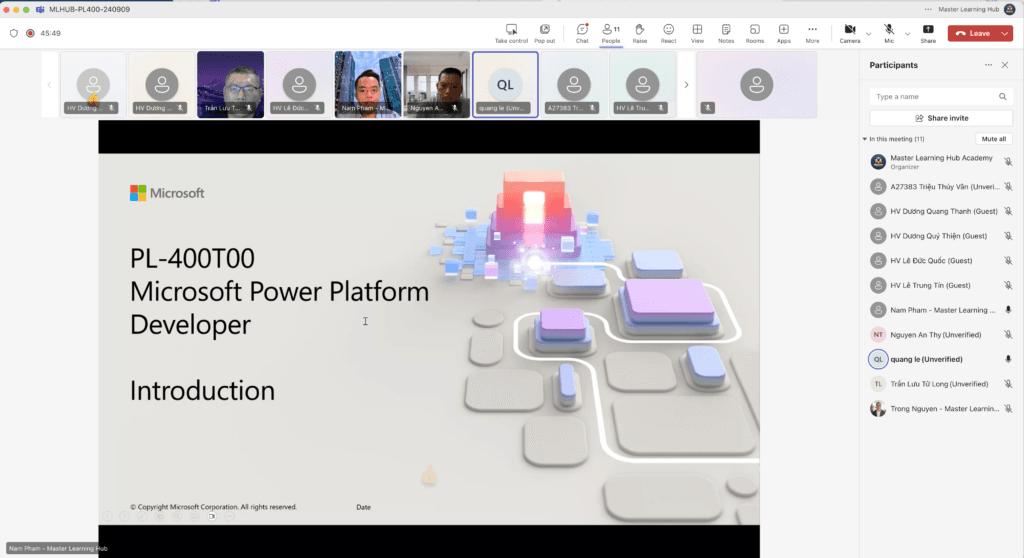
Task: Select the A27383 participant tile
Action: click(x=574, y=84)
